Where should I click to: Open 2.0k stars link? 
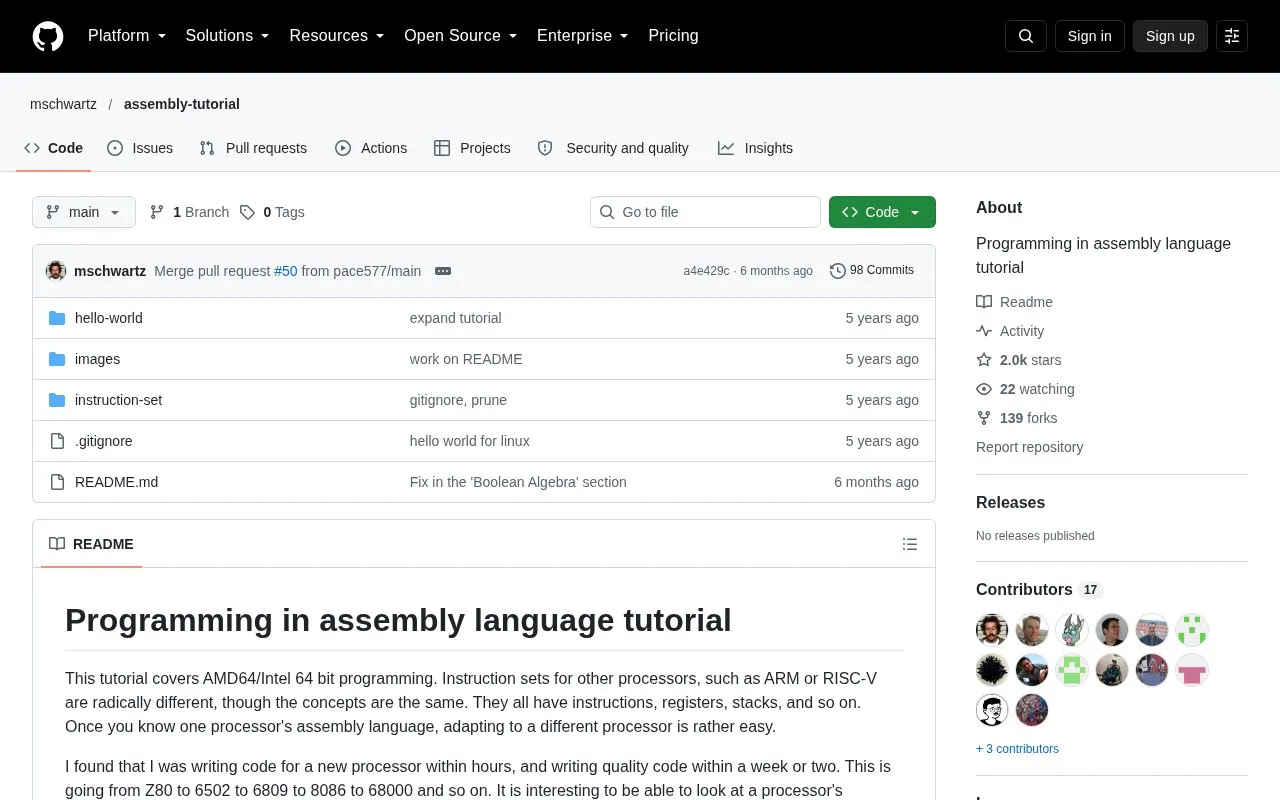click(x=1019, y=360)
